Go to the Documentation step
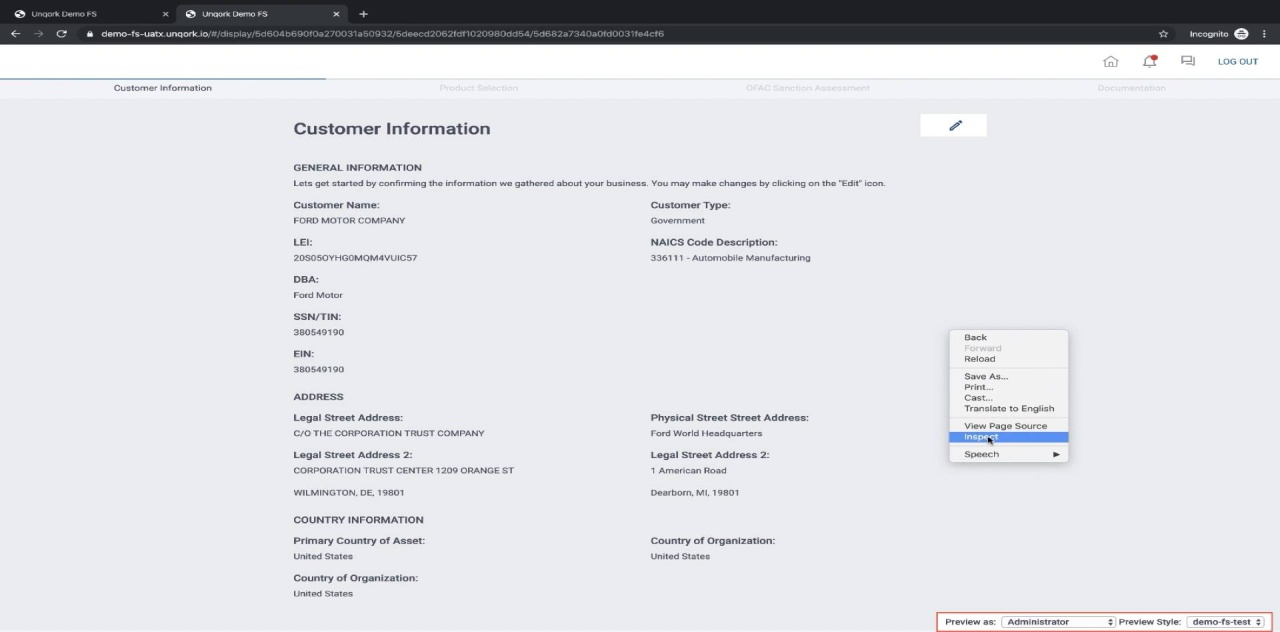 click(x=1131, y=88)
